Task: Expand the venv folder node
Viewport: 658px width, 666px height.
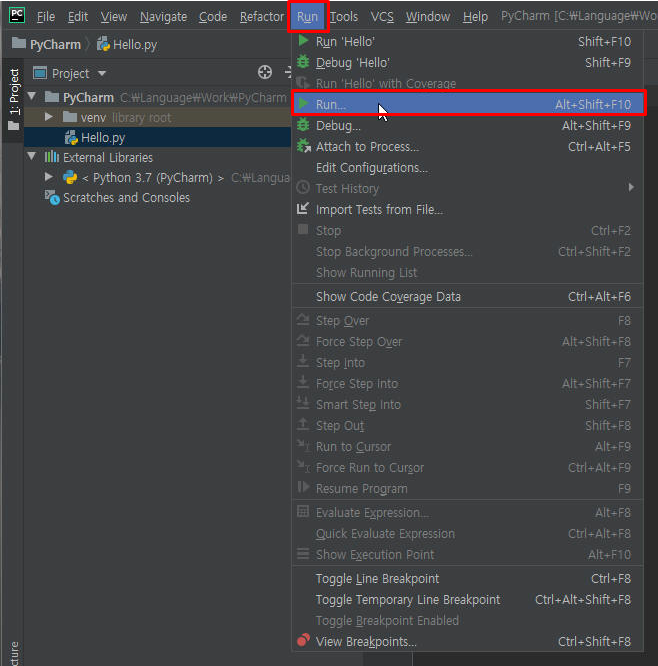Action: (49, 116)
